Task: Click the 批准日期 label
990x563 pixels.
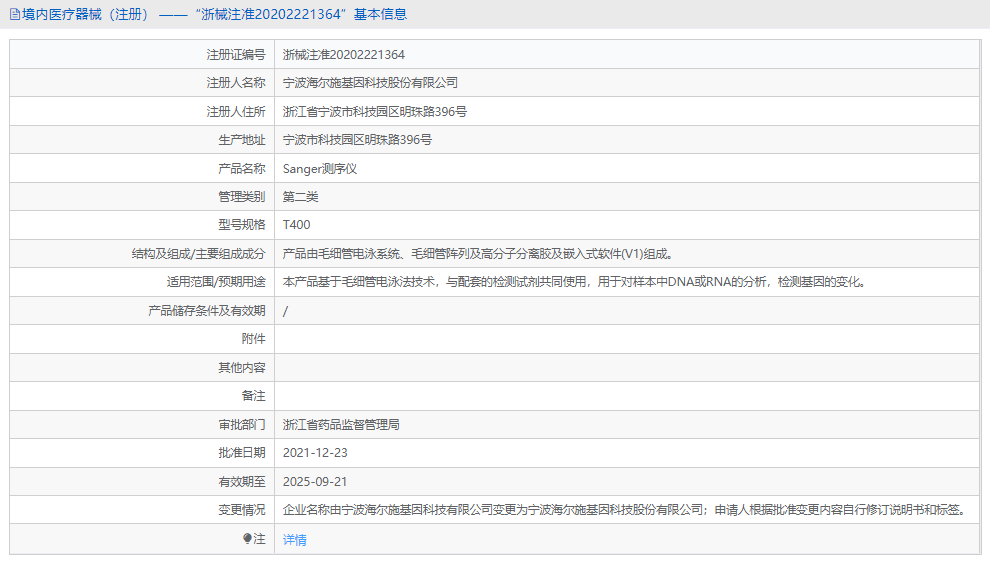Action: pyautogui.click(x=242, y=453)
